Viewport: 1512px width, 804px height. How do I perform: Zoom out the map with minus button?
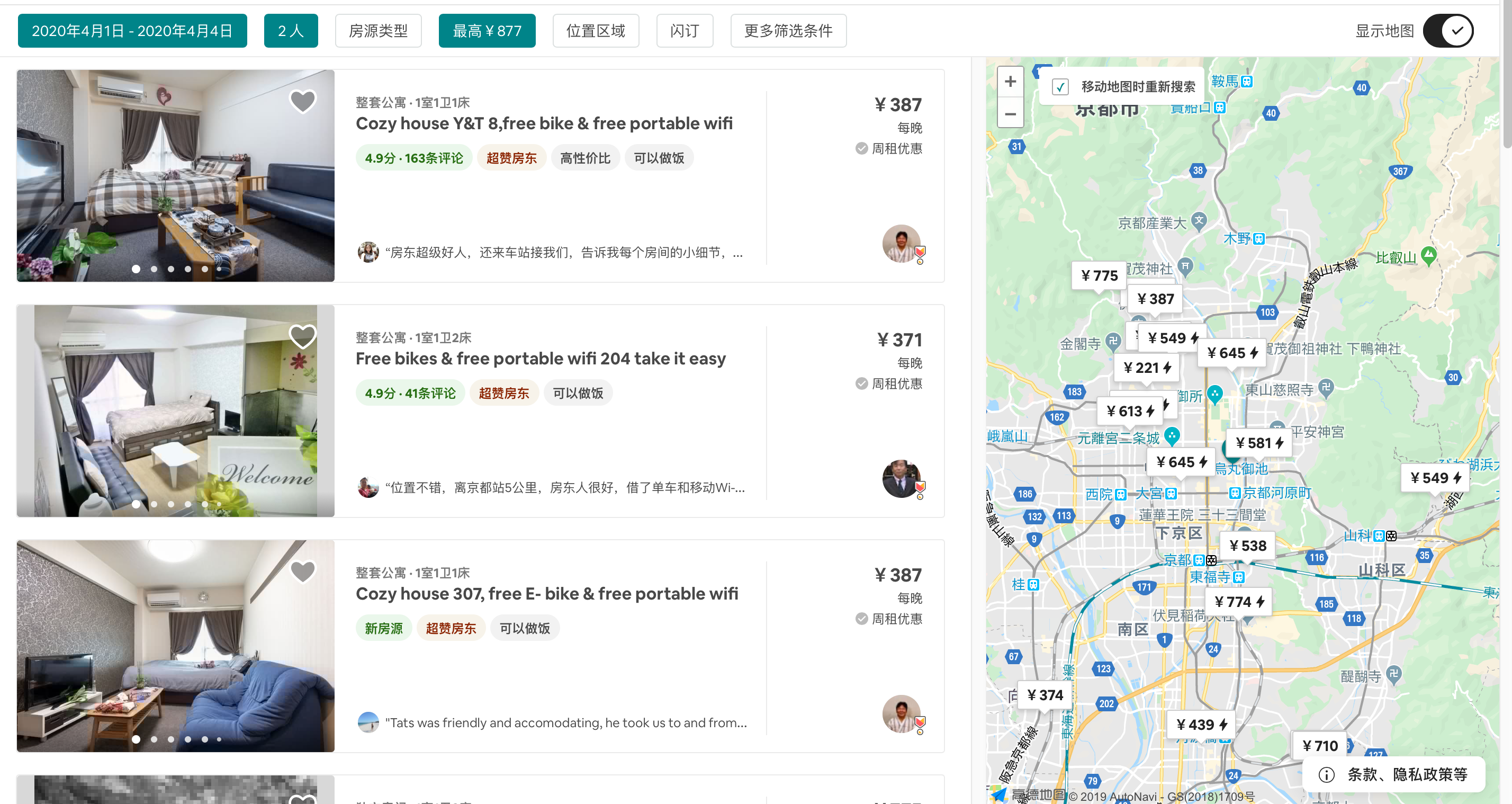pos(1010,114)
